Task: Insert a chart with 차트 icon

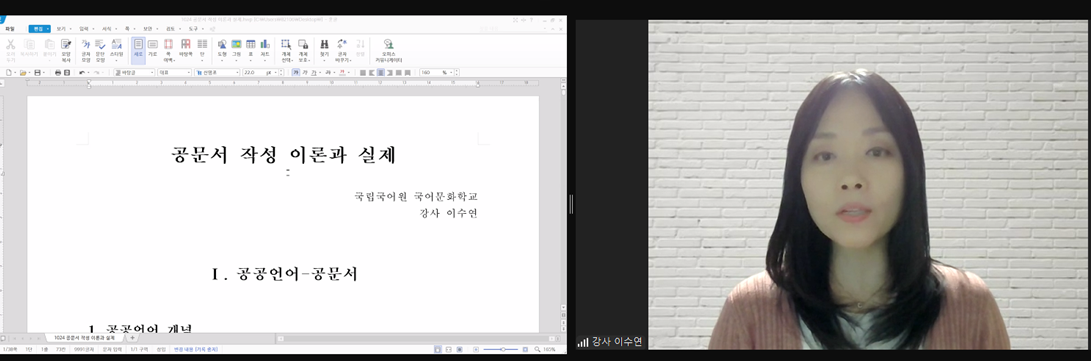Action: (264, 49)
